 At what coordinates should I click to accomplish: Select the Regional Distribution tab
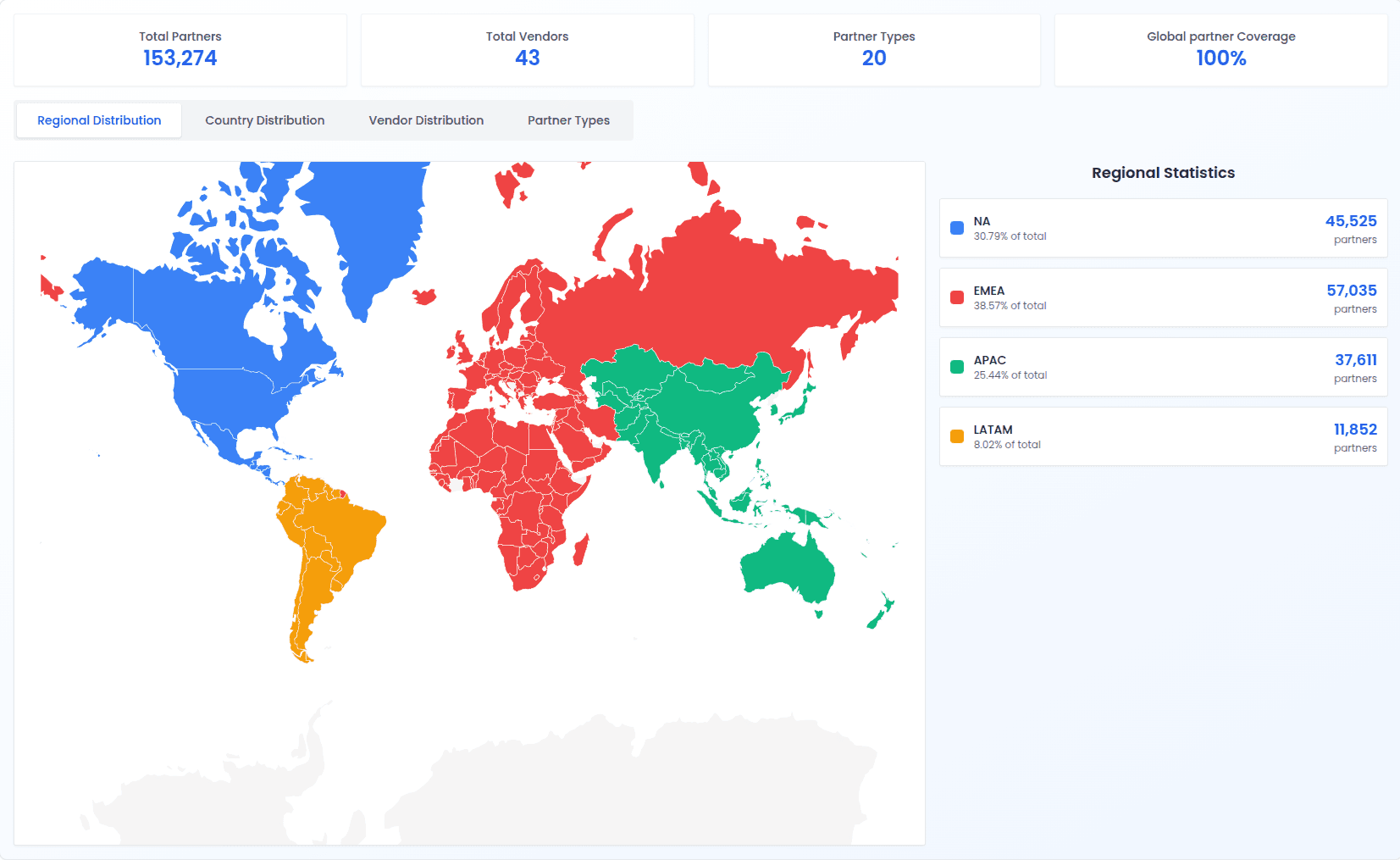click(x=98, y=120)
